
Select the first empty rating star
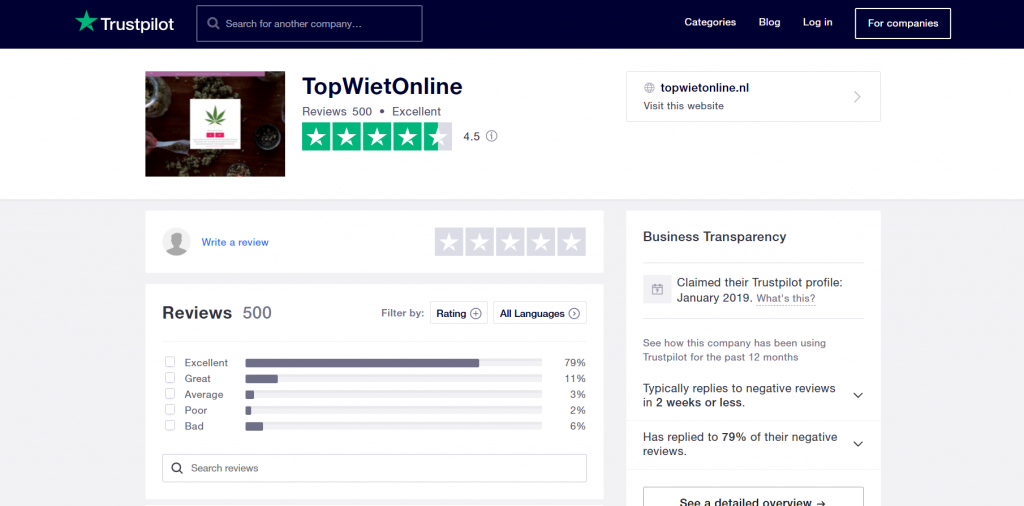click(449, 242)
